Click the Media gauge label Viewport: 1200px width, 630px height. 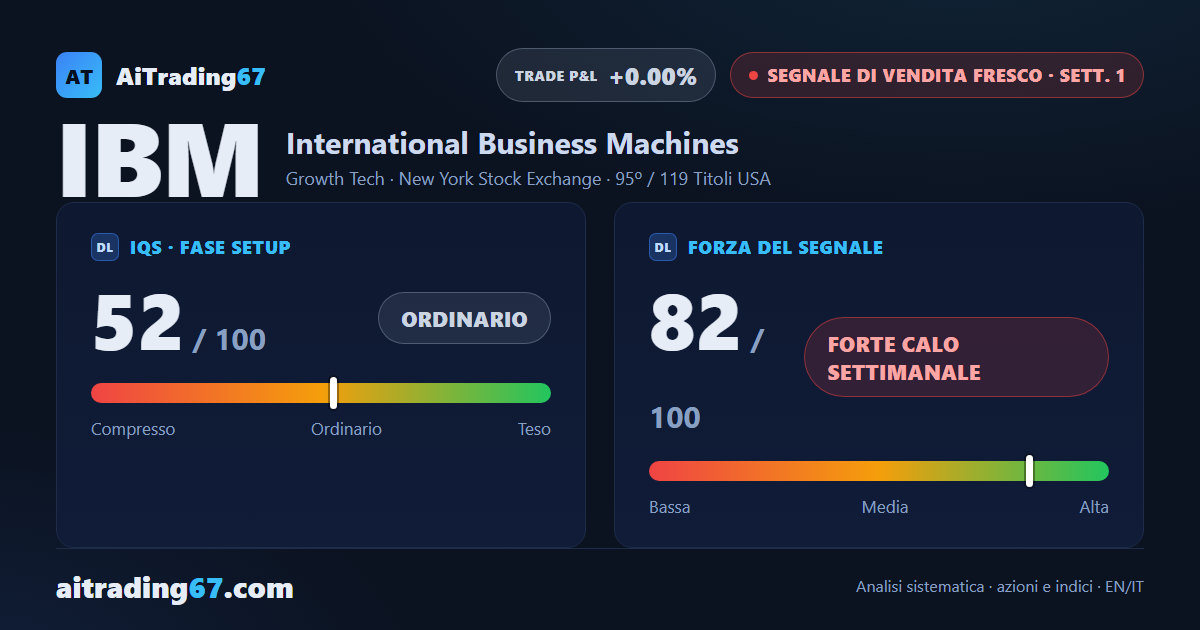tap(885, 507)
